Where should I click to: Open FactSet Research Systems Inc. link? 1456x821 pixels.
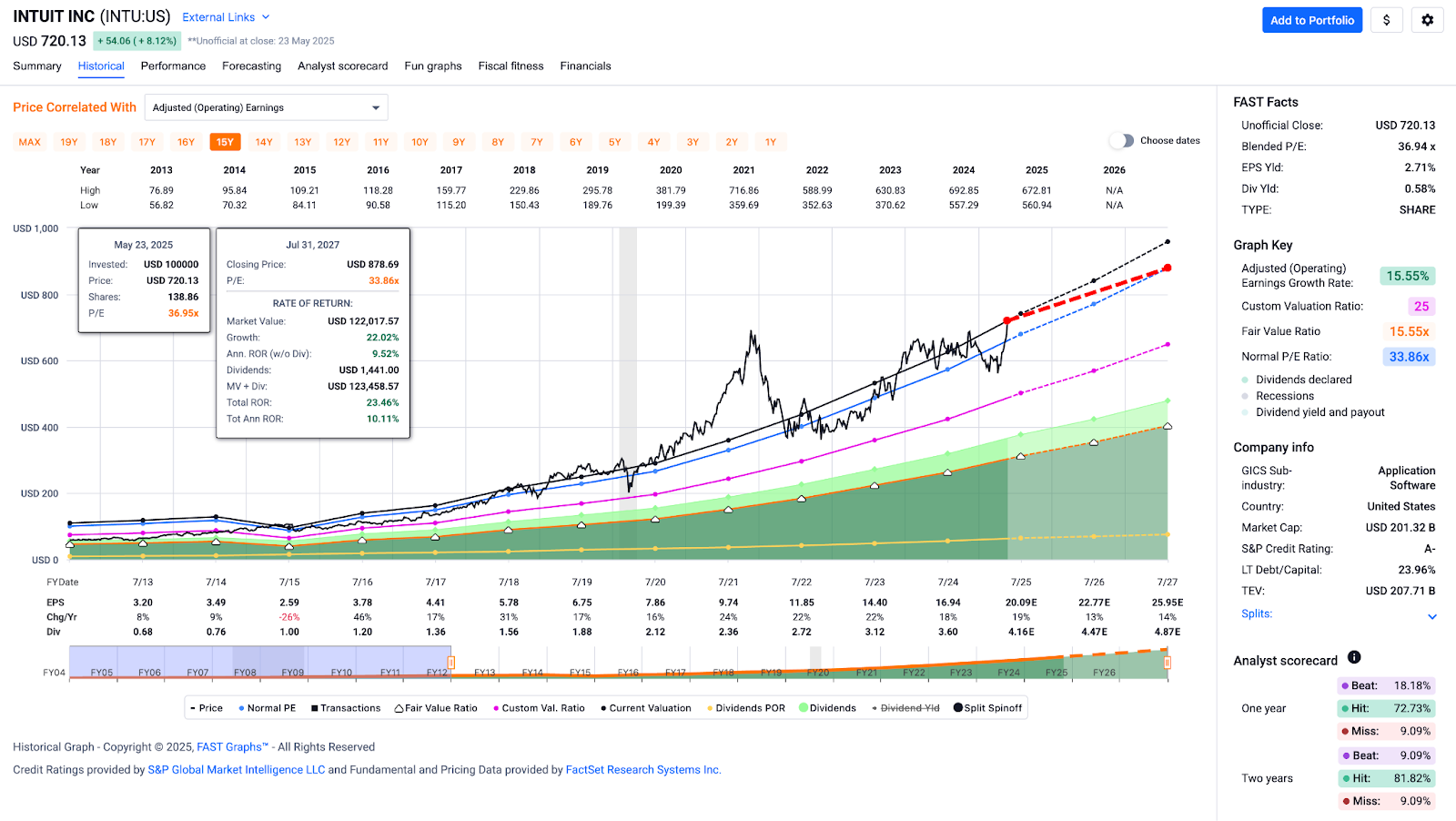643,770
